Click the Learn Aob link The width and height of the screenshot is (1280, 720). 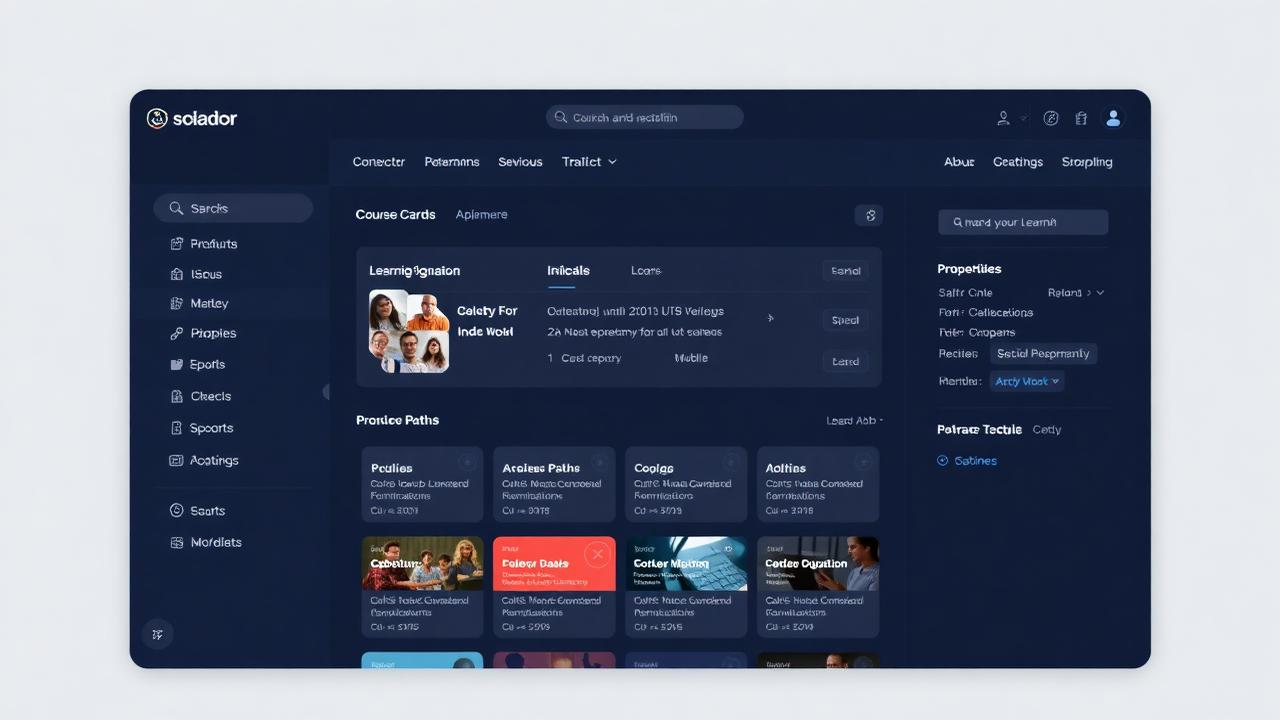853,421
